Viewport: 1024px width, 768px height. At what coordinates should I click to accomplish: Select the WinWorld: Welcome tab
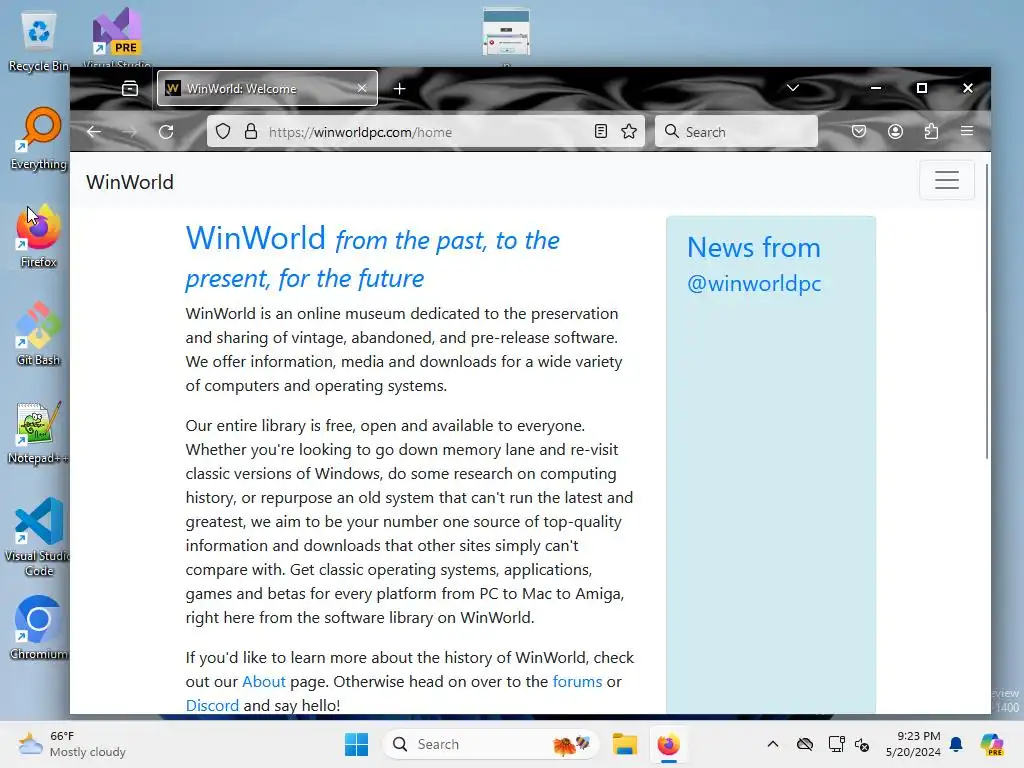coord(267,88)
